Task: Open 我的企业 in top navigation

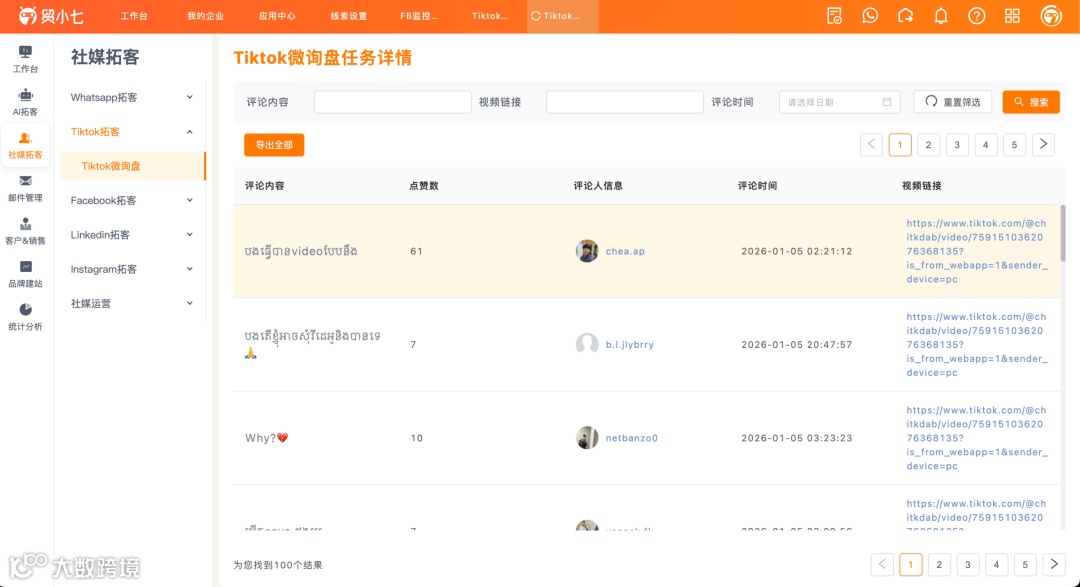Action: [205, 16]
